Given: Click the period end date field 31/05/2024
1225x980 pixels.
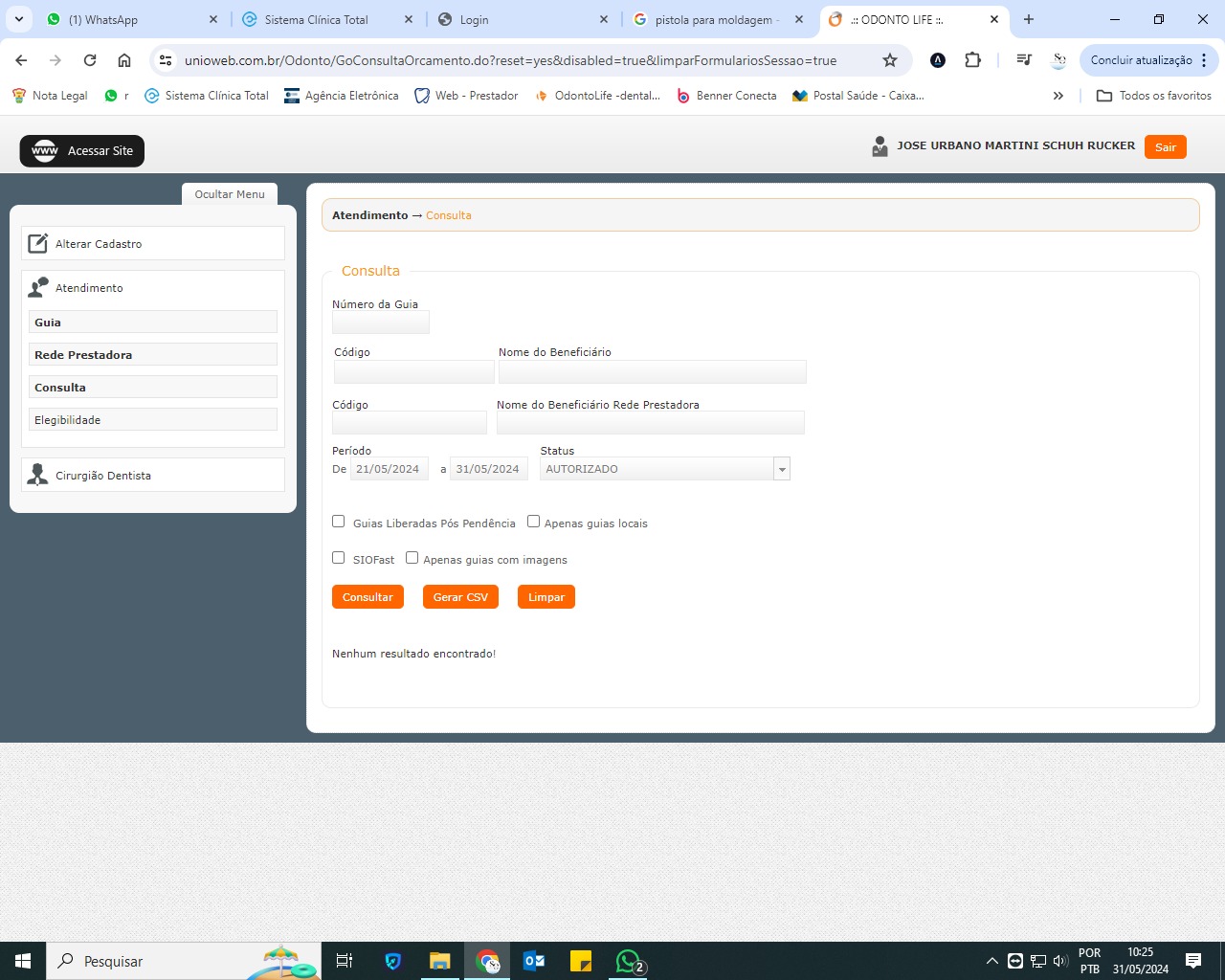Looking at the screenshot, I should pos(489,469).
